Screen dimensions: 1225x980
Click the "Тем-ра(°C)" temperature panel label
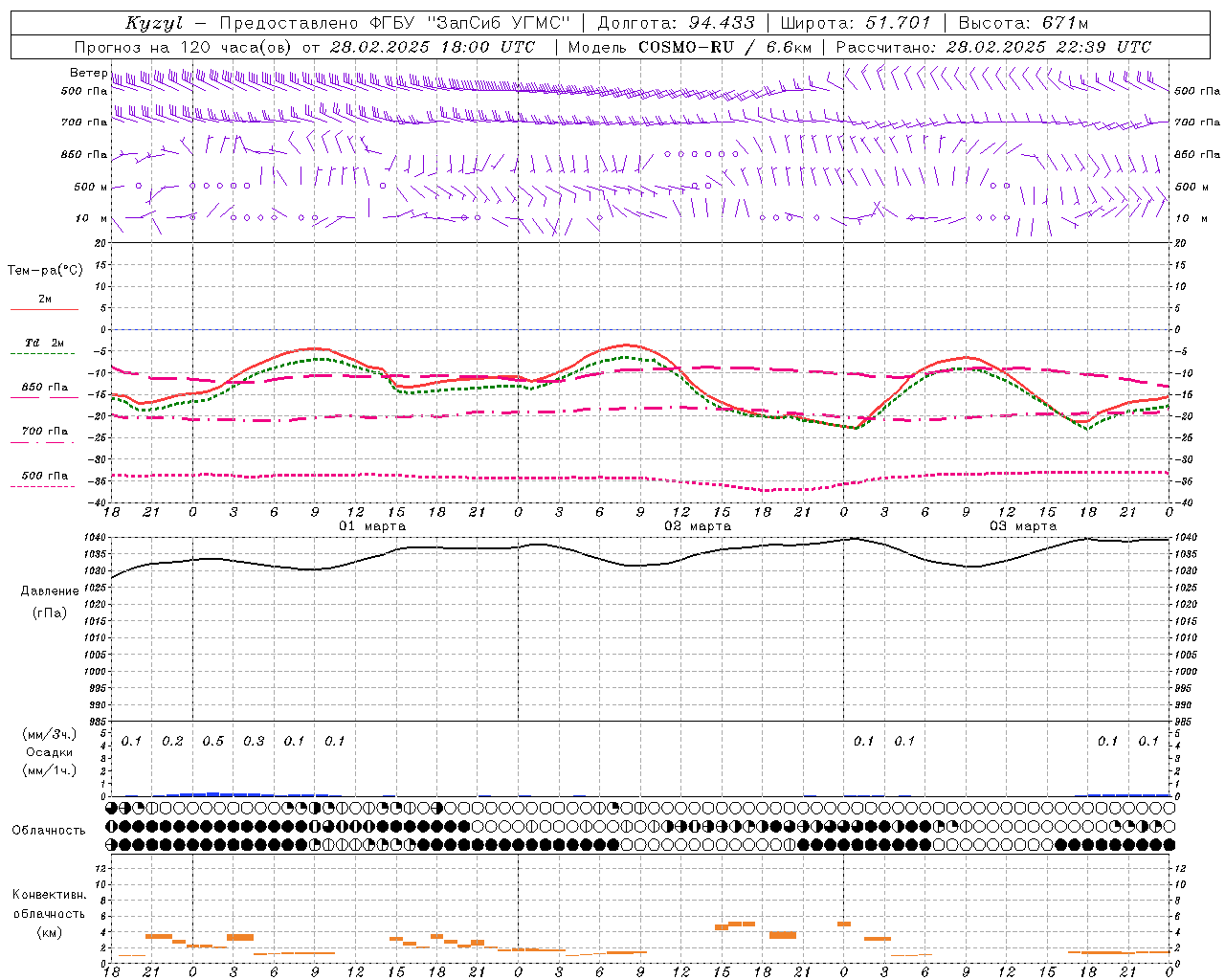[x=45, y=271]
